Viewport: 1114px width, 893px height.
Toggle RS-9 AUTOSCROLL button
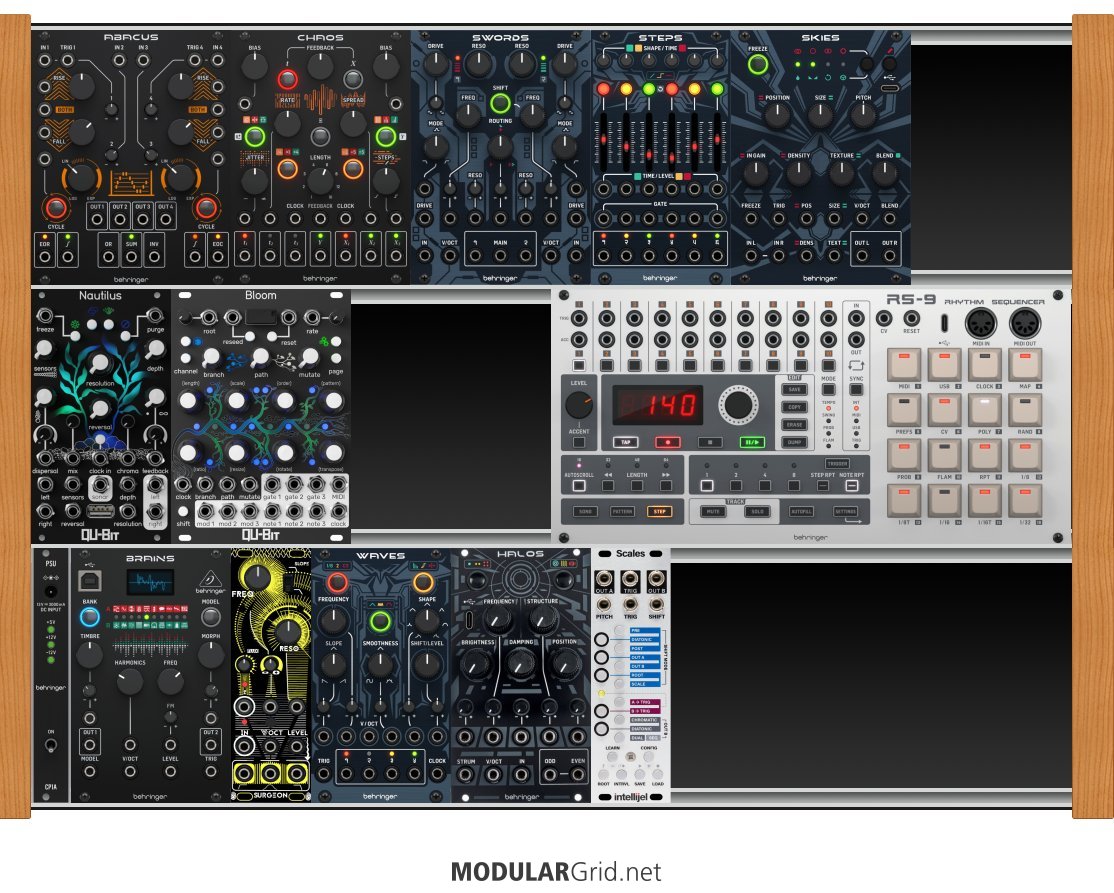pyautogui.click(x=579, y=486)
